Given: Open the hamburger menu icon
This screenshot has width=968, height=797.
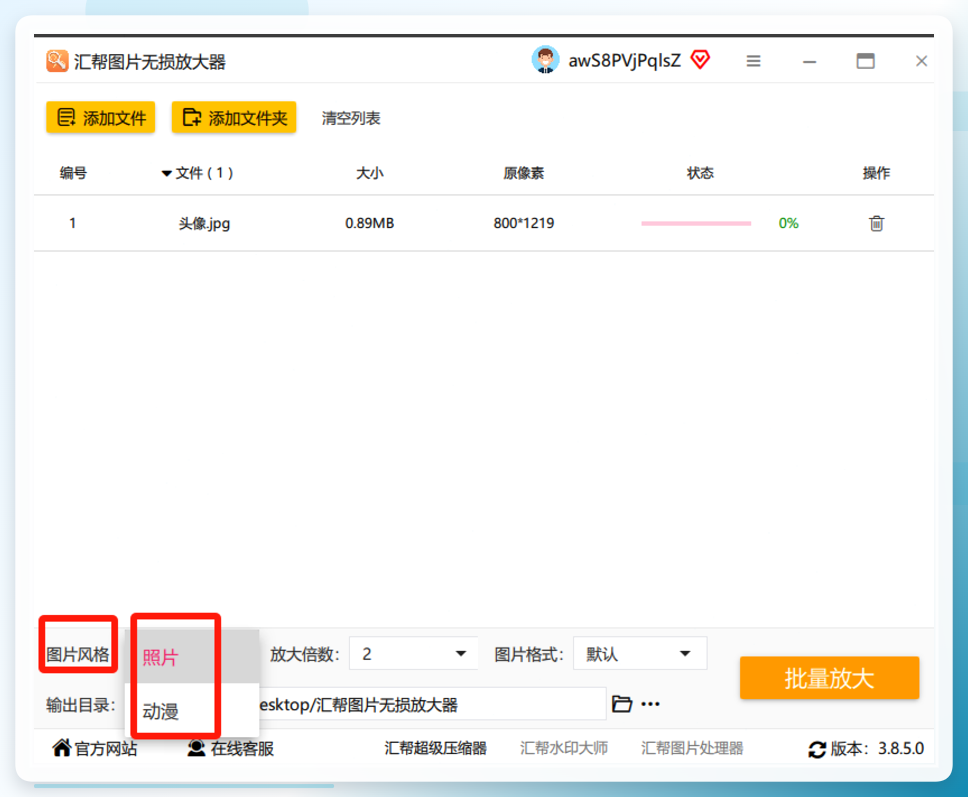Looking at the screenshot, I should (x=753, y=61).
